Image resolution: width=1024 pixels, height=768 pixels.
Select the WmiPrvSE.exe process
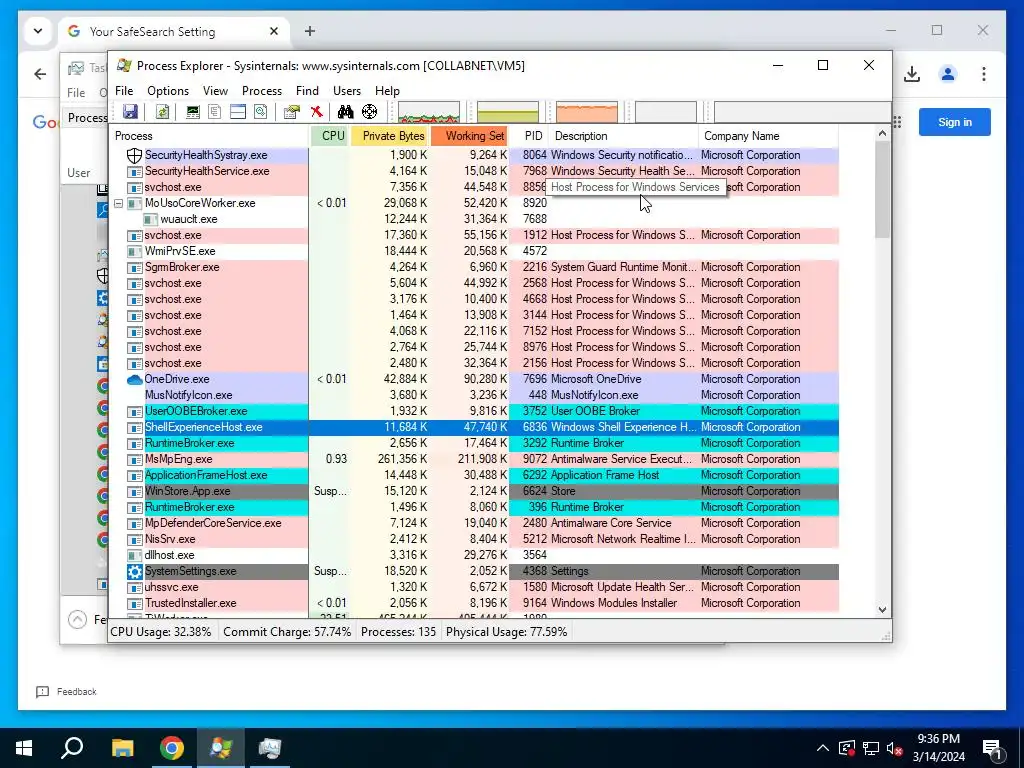point(180,251)
